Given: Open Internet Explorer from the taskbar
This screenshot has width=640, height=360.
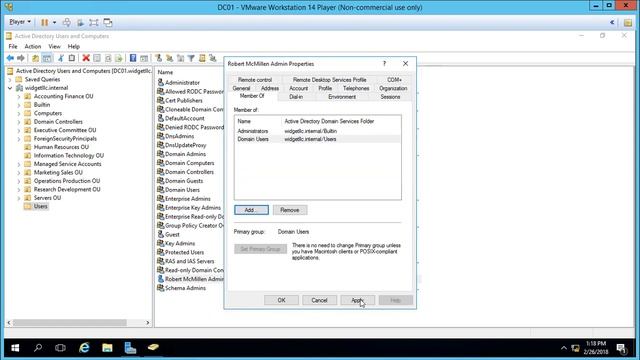Looking at the screenshot, I should (x=84, y=348).
